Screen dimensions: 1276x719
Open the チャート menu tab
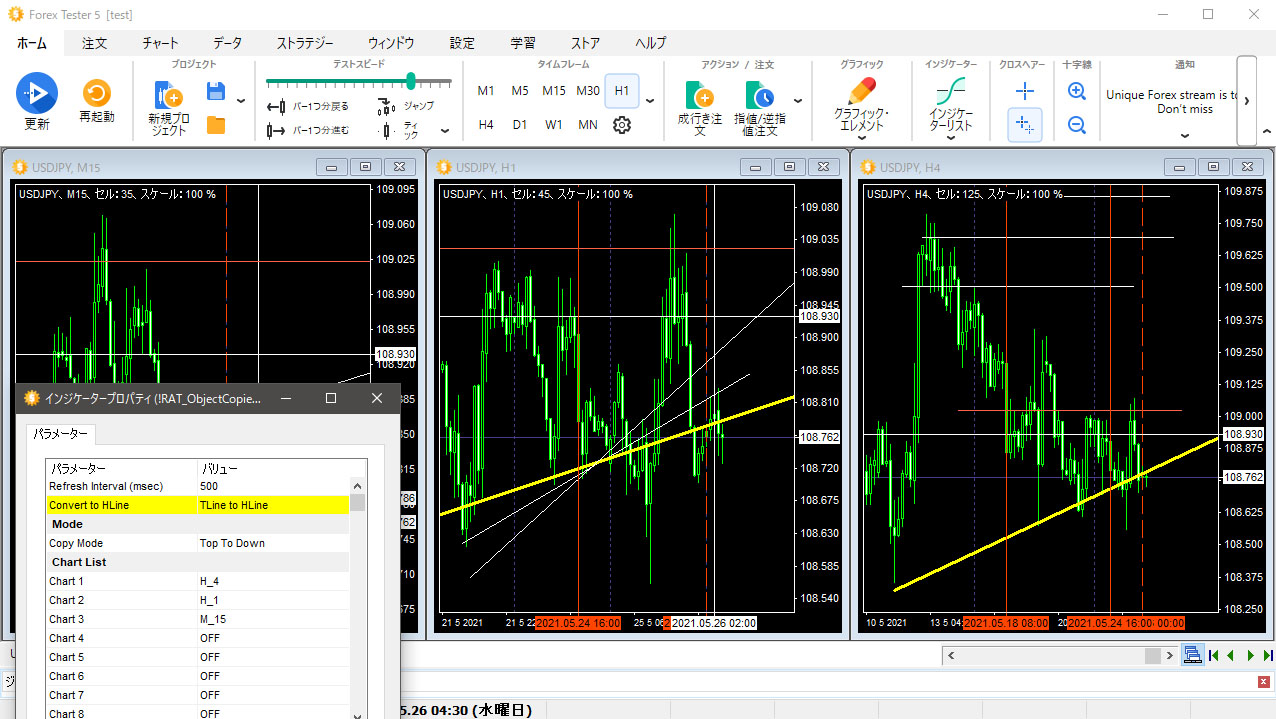(160, 43)
